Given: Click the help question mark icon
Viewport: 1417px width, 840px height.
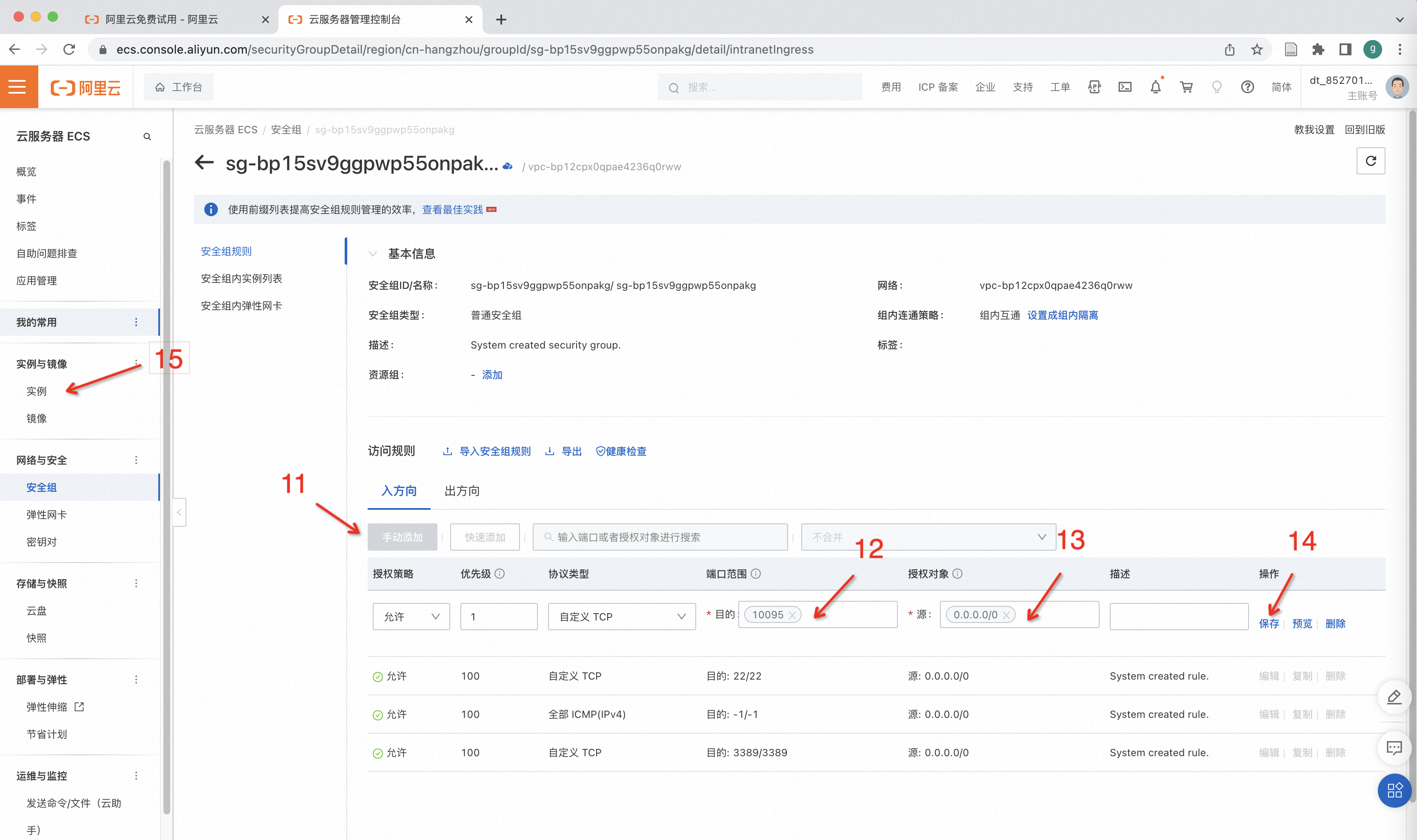Looking at the screenshot, I should point(1247,87).
